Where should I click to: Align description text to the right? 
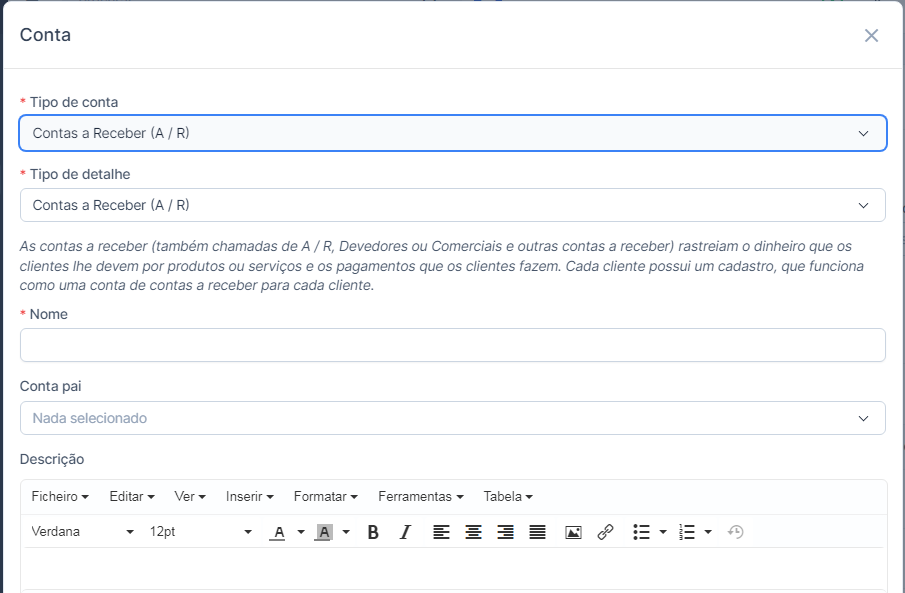pyautogui.click(x=505, y=532)
